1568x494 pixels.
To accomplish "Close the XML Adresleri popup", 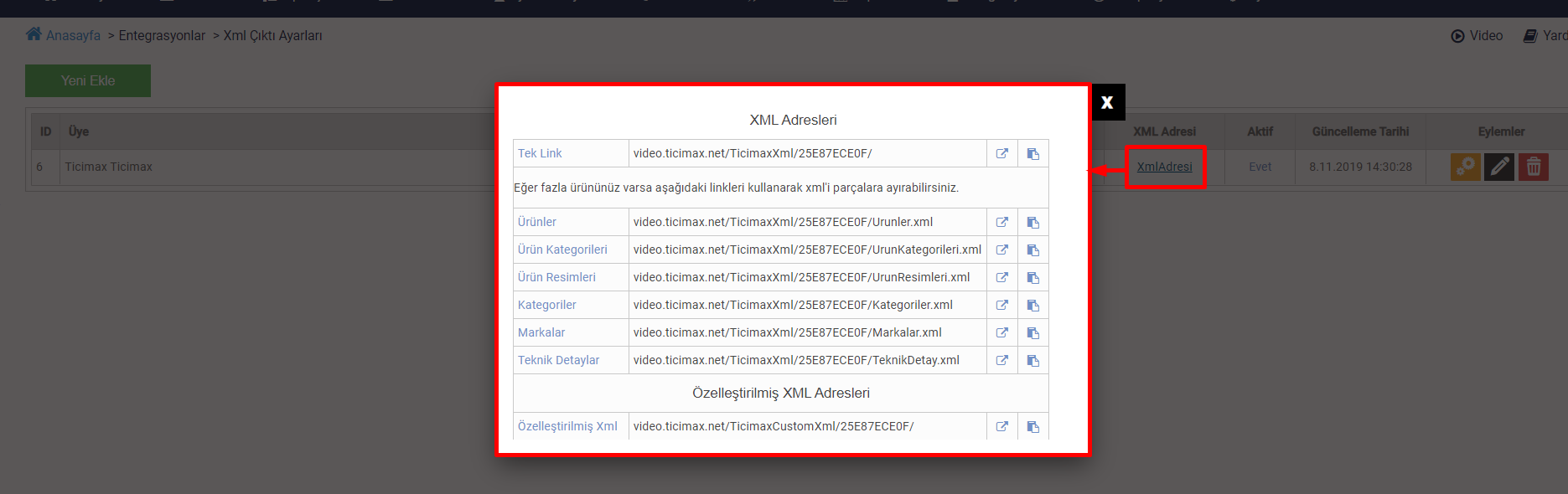I will (1108, 102).
